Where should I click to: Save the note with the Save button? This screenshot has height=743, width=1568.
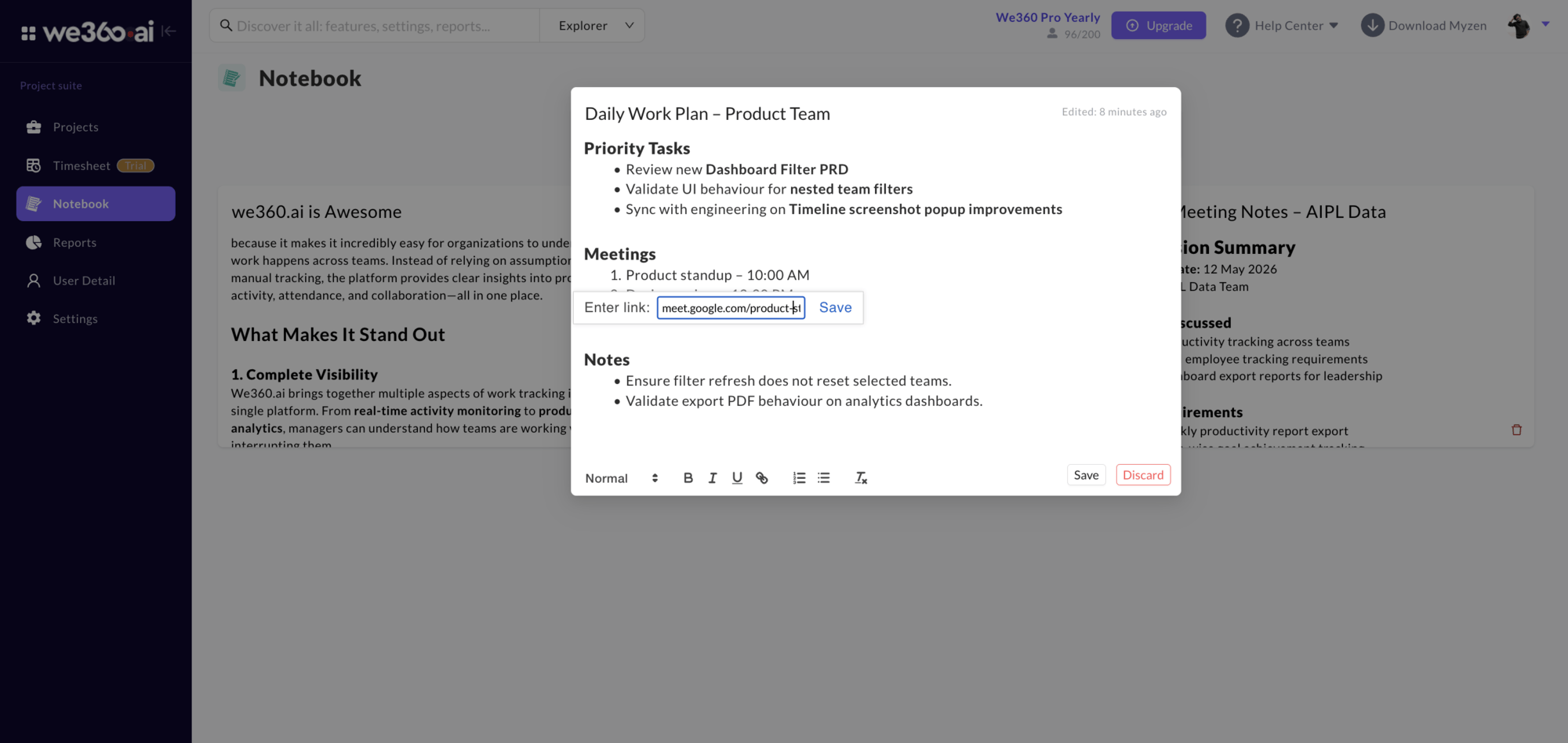pyautogui.click(x=1086, y=475)
